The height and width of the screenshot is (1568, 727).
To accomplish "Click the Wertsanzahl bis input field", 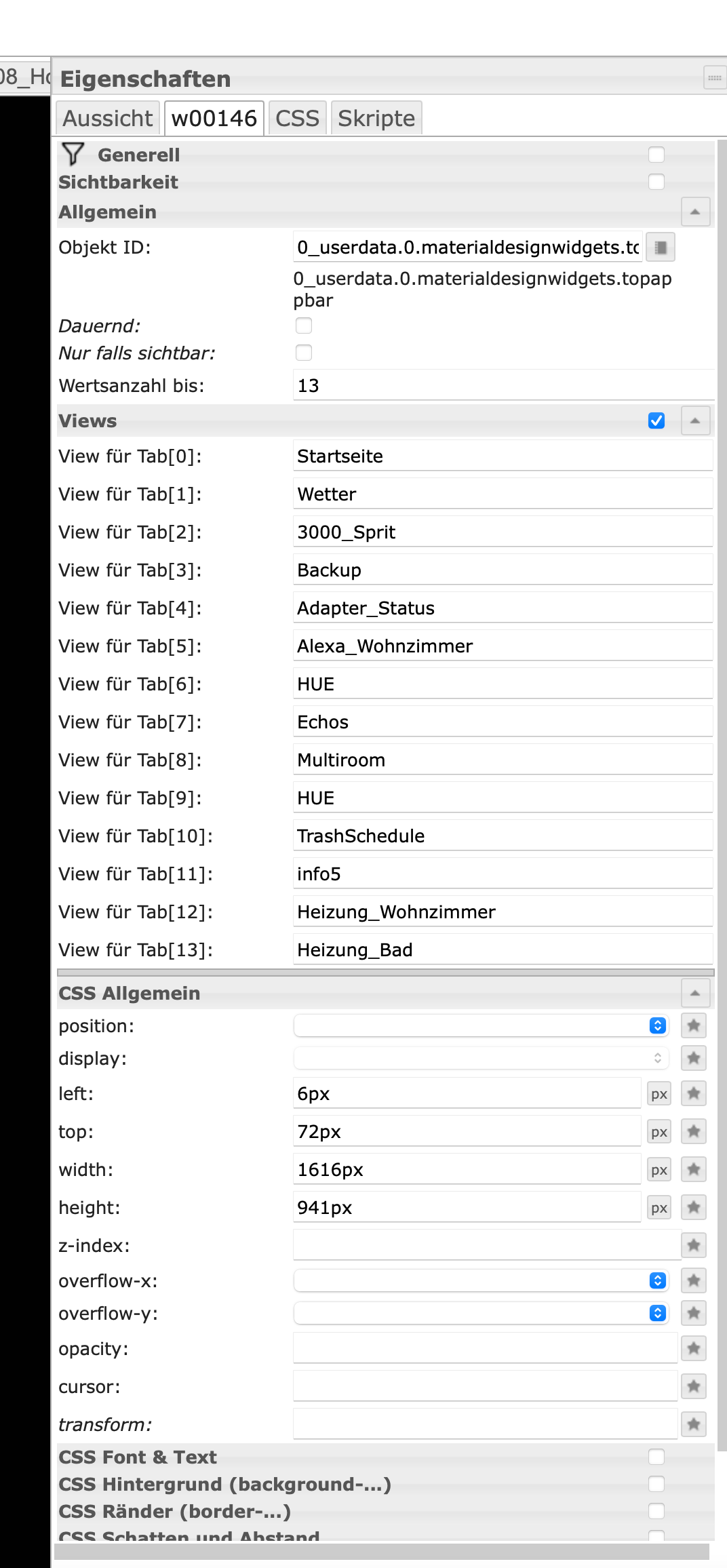I will coord(503,385).
